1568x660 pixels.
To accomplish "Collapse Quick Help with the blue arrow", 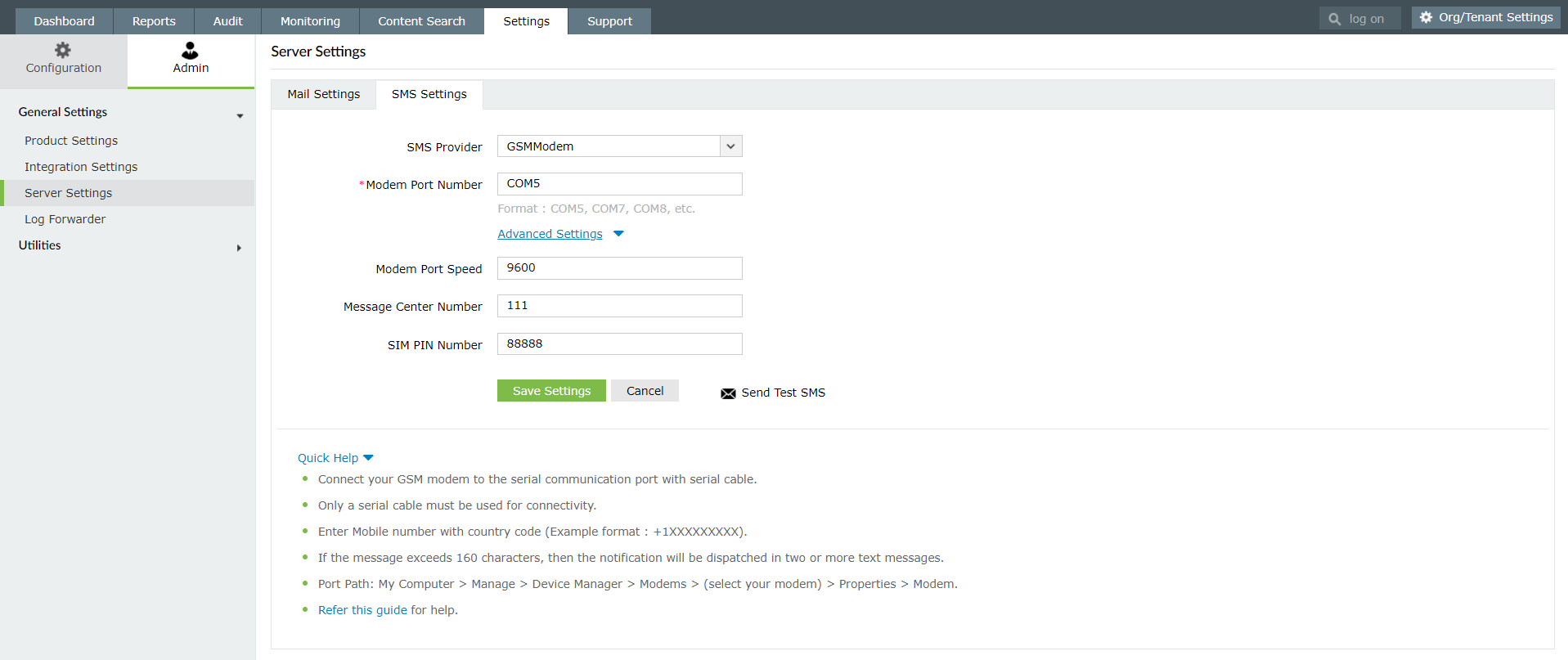I will pos(368,458).
